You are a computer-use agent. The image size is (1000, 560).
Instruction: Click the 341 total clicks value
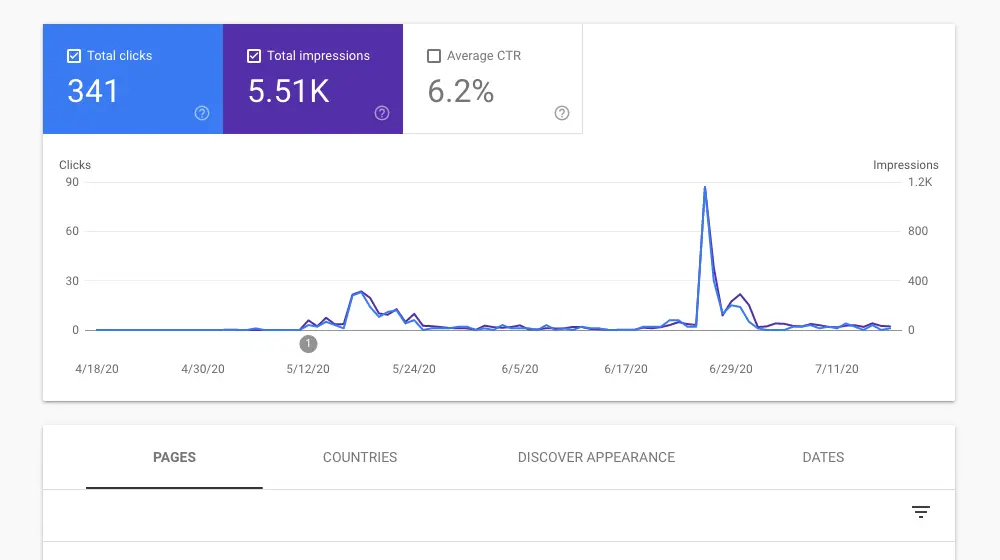pyautogui.click(x=93, y=91)
